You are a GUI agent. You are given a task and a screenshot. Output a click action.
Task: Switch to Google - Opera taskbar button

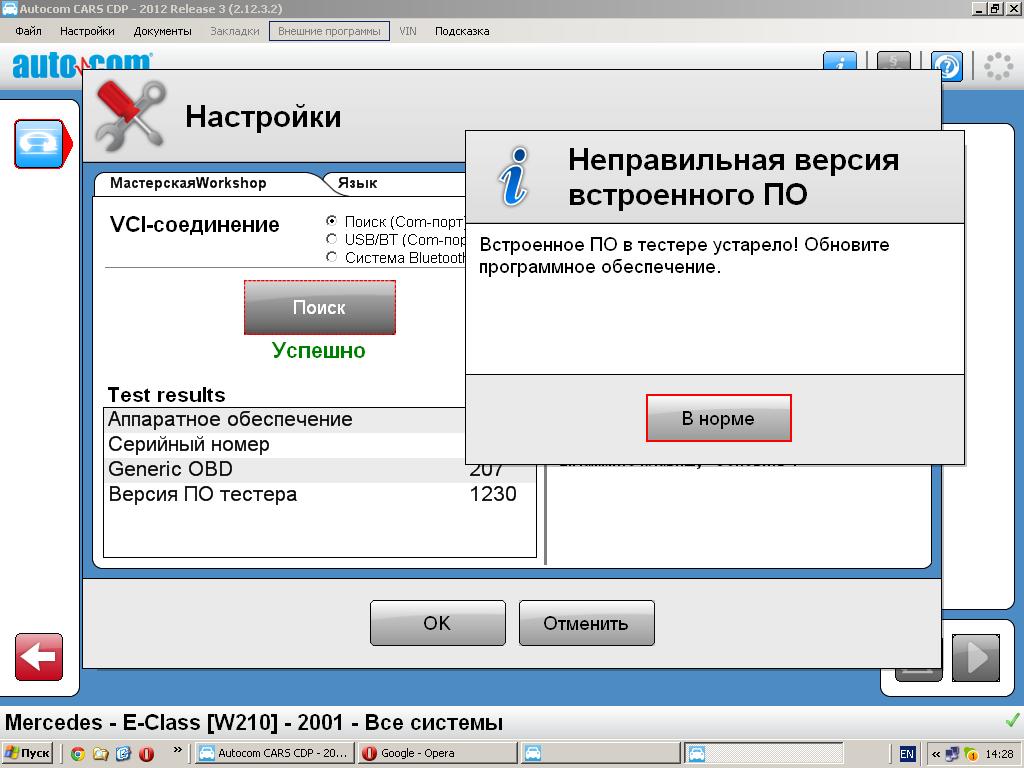coord(438,753)
